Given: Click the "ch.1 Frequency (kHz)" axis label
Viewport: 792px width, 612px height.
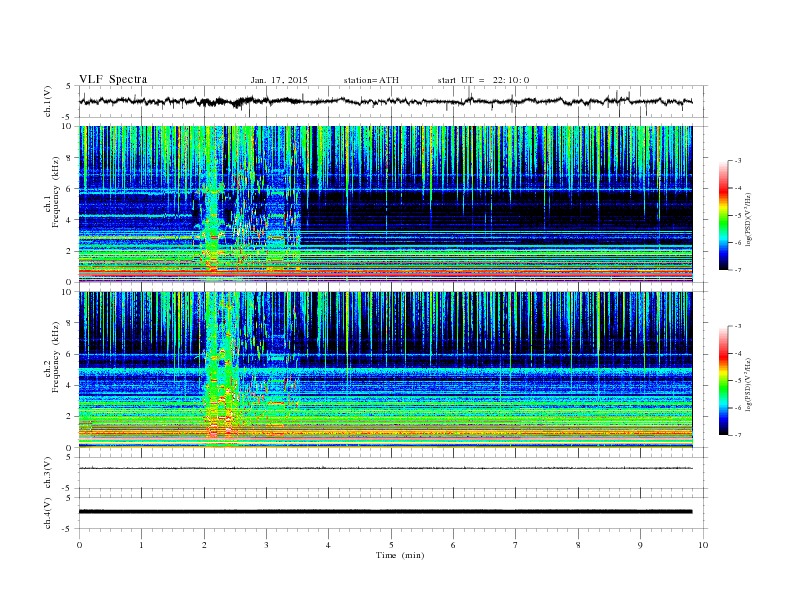Looking at the screenshot, I should click(52, 192).
